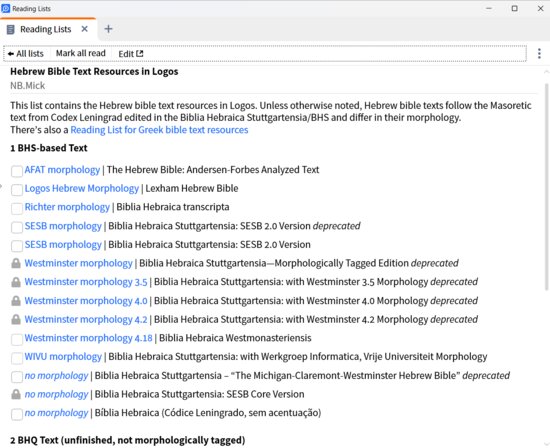
Task: Check the Logos Hebrew Morphology checkbox
Action: pos(17,190)
